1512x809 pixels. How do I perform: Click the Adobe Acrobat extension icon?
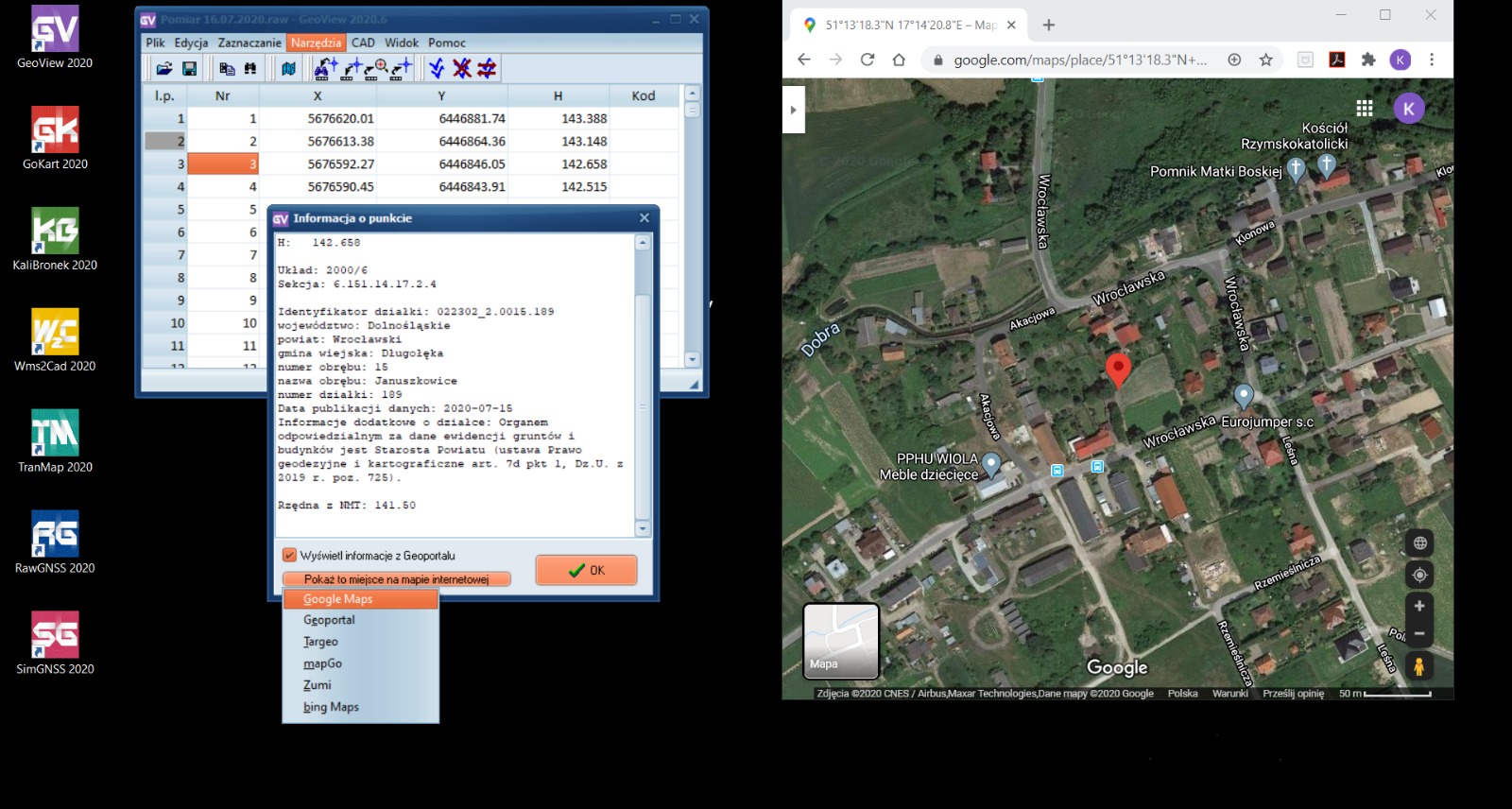click(x=1337, y=60)
